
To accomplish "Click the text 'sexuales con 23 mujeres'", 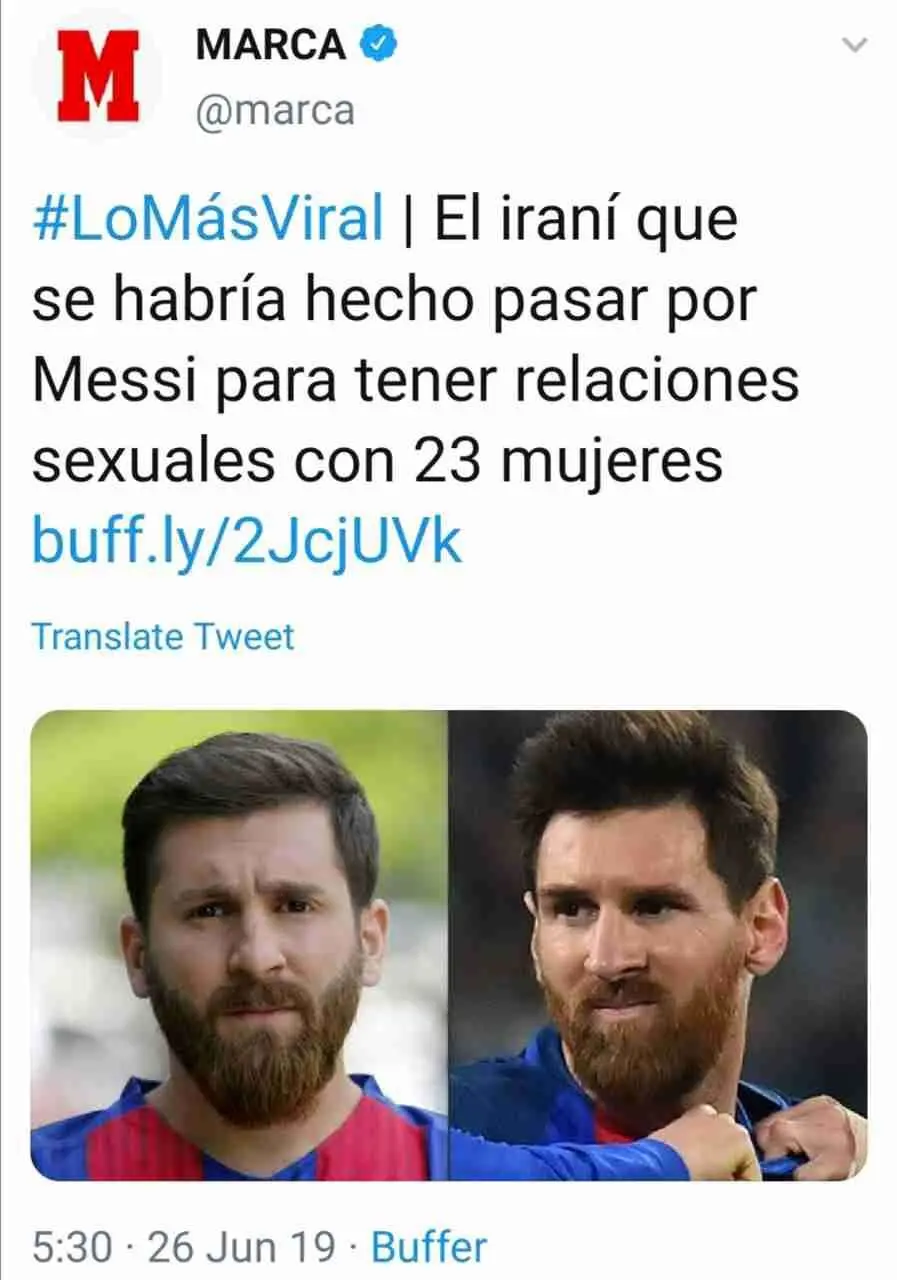I will tap(377, 461).
